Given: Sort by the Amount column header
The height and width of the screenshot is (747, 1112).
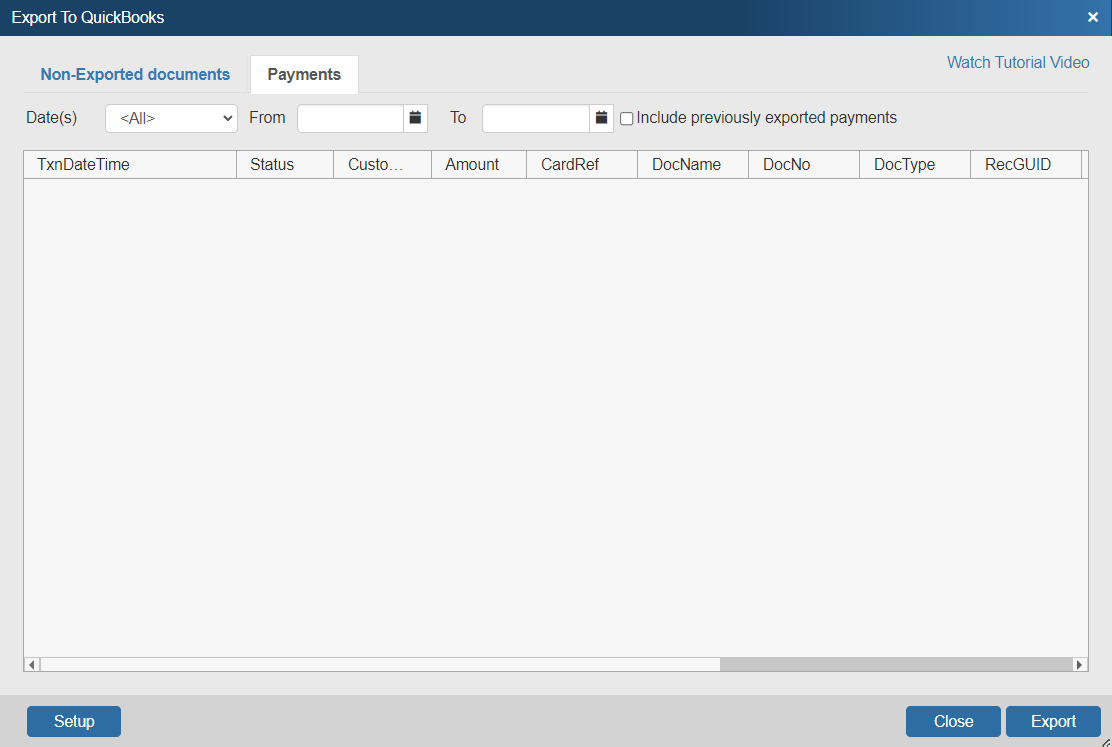Looking at the screenshot, I should [x=472, y=164].
